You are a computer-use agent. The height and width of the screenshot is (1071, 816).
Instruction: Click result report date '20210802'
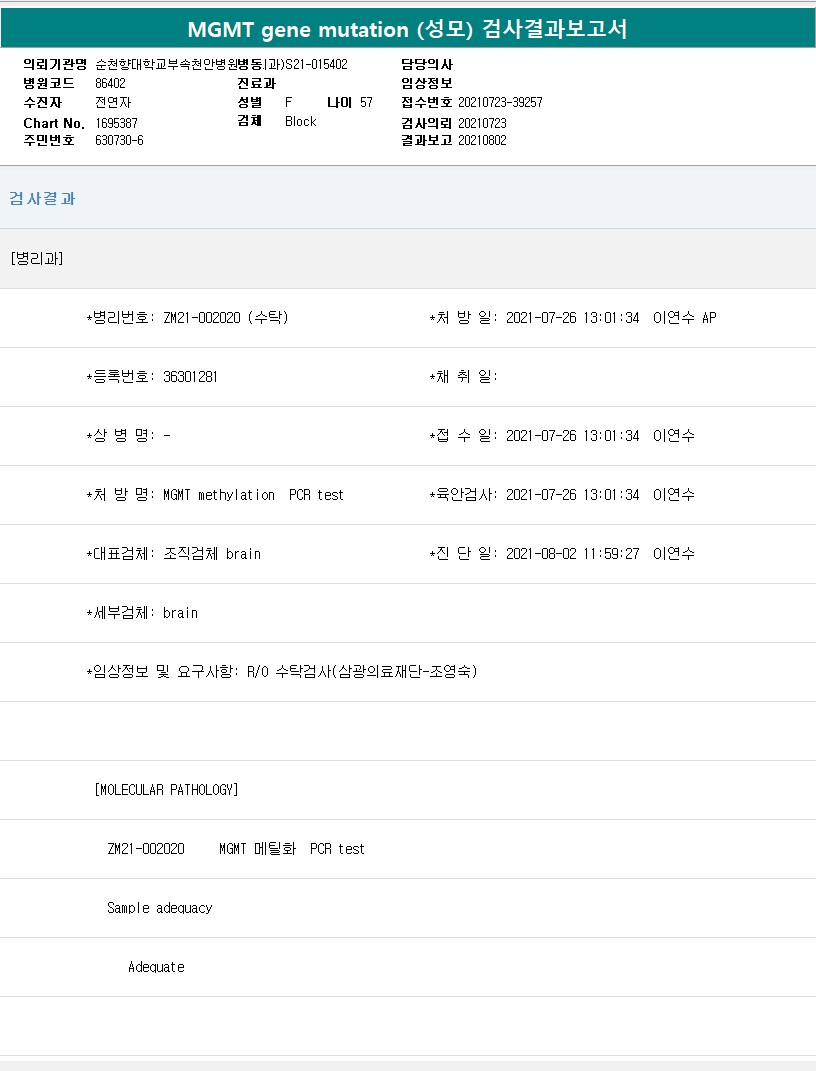[x=482, y=140]
